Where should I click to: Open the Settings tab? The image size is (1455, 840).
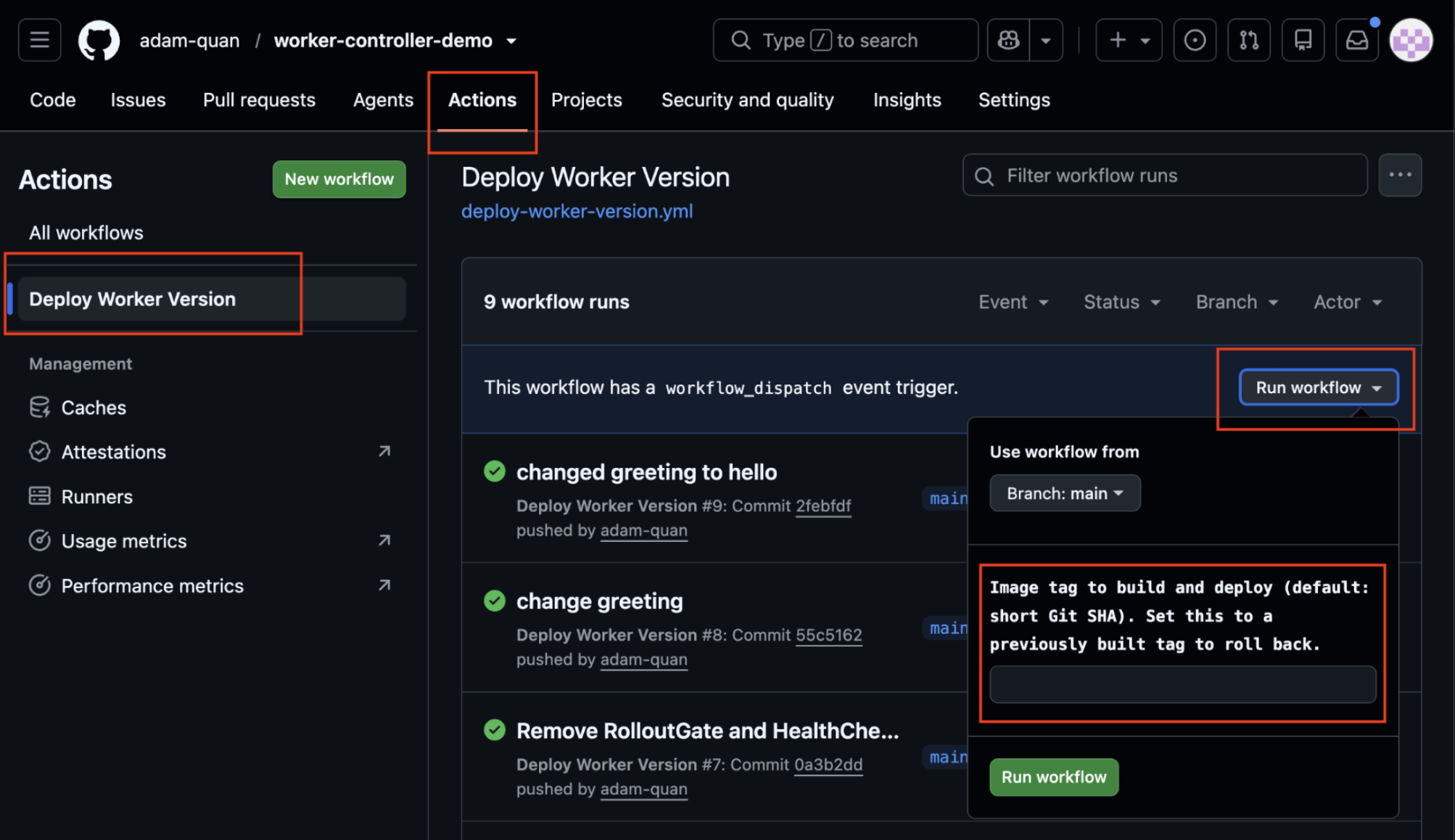1014,99
